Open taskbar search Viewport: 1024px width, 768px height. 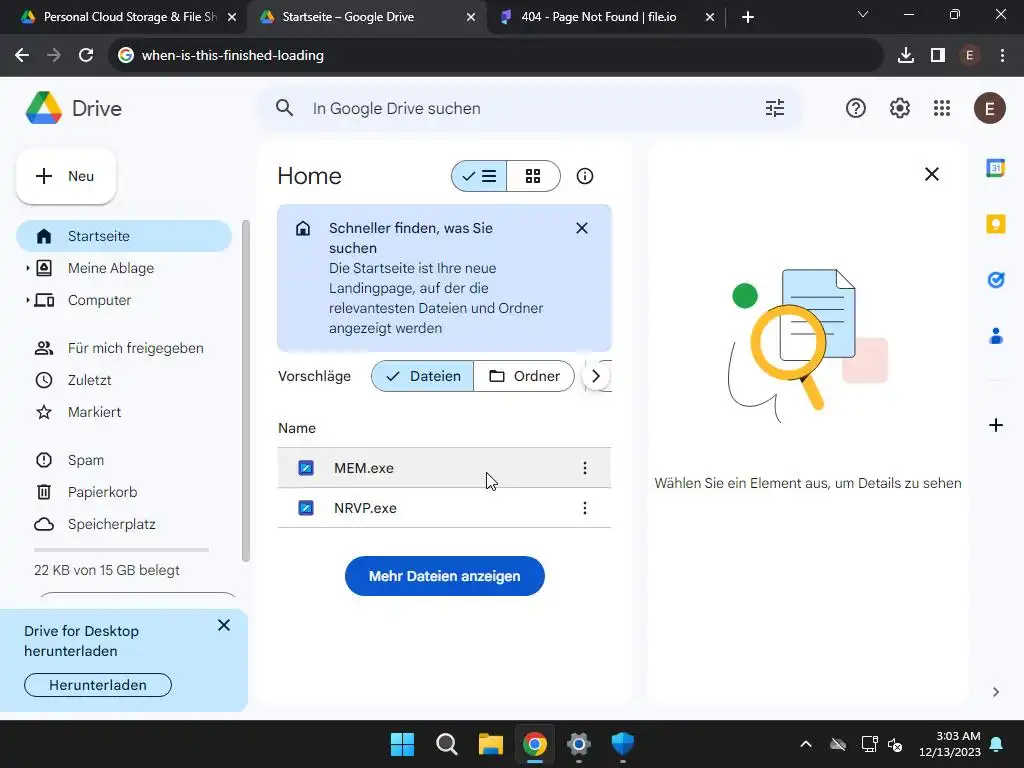pos(447,744)
